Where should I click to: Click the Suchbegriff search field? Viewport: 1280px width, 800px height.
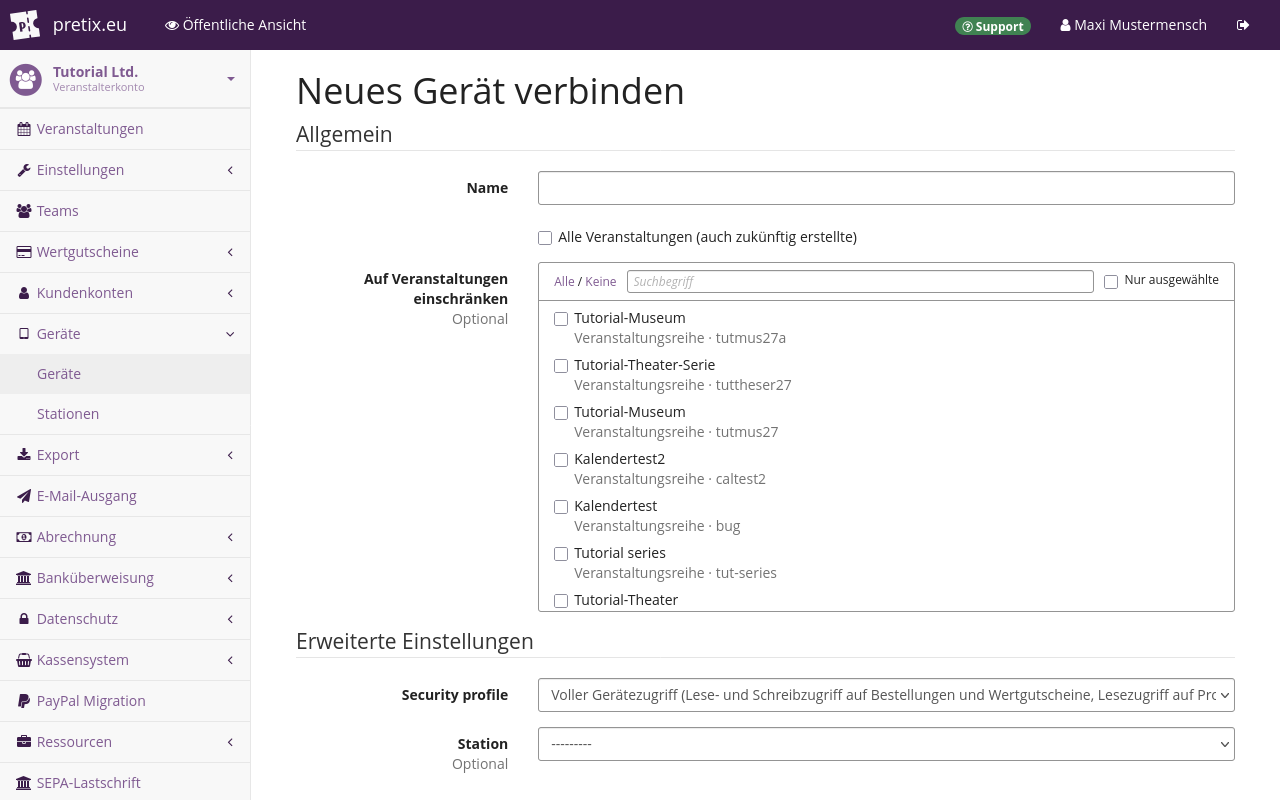860,282
